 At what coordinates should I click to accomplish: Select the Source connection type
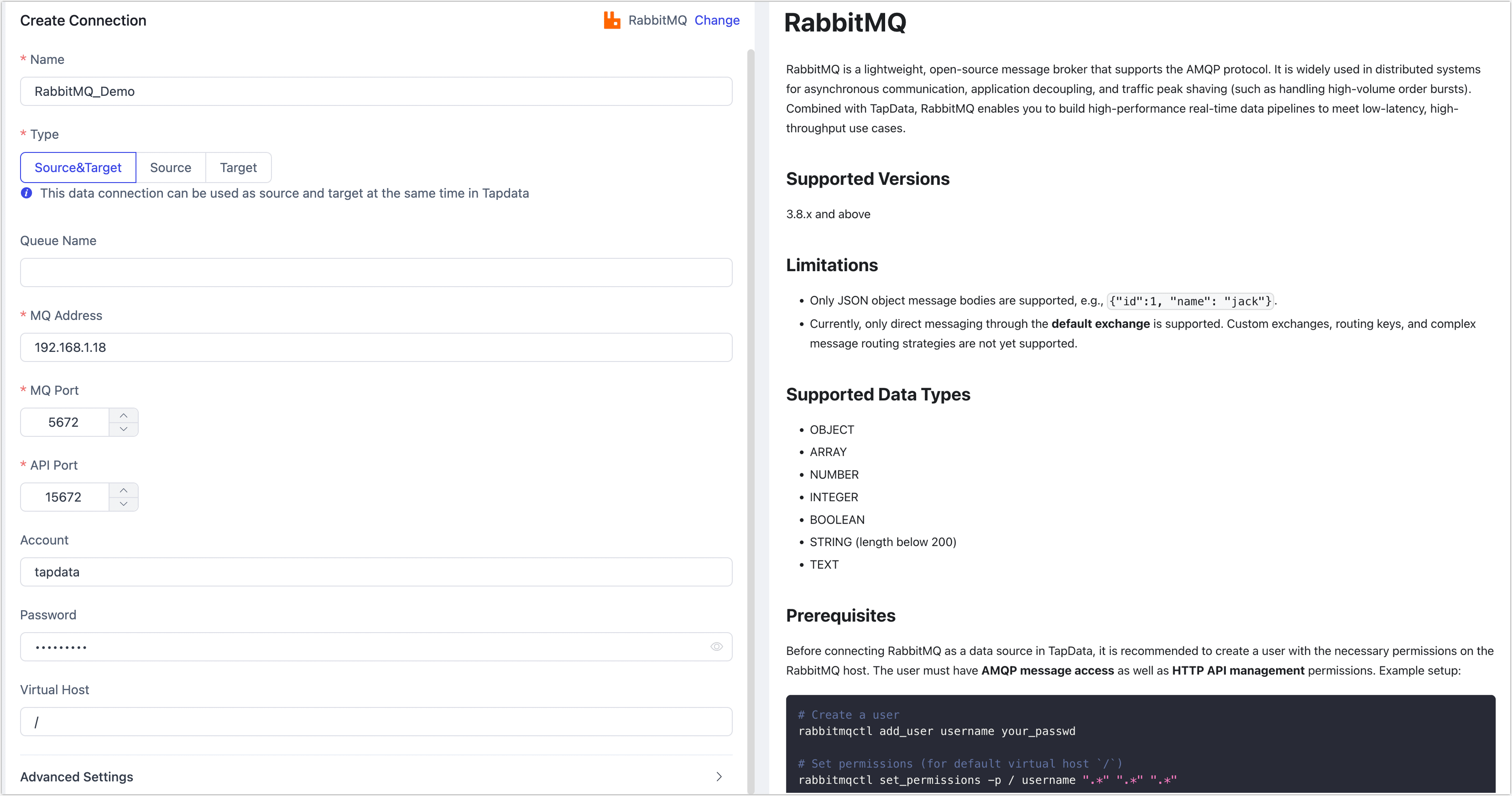(171, 168)
